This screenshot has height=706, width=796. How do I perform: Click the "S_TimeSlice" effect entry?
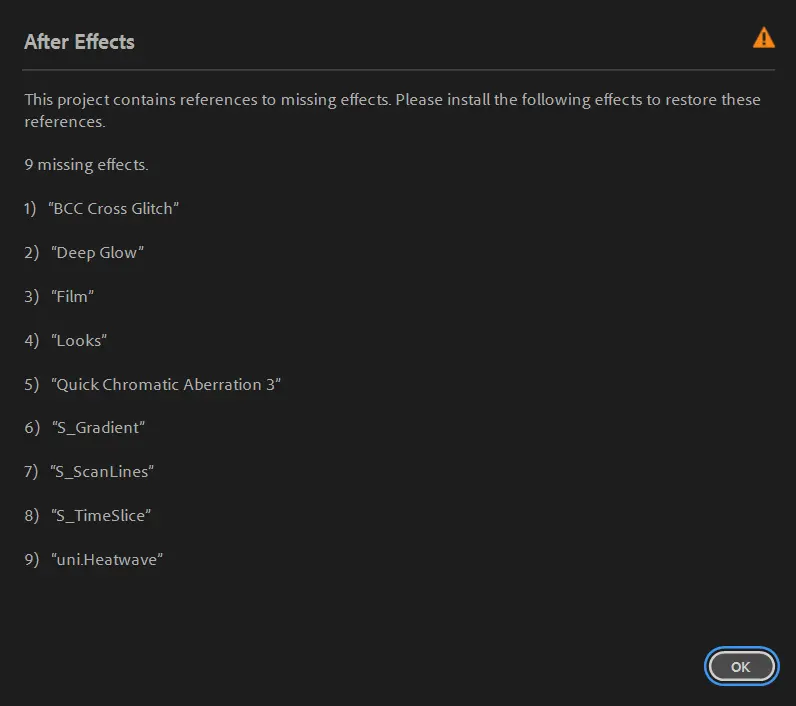(100, 516)
